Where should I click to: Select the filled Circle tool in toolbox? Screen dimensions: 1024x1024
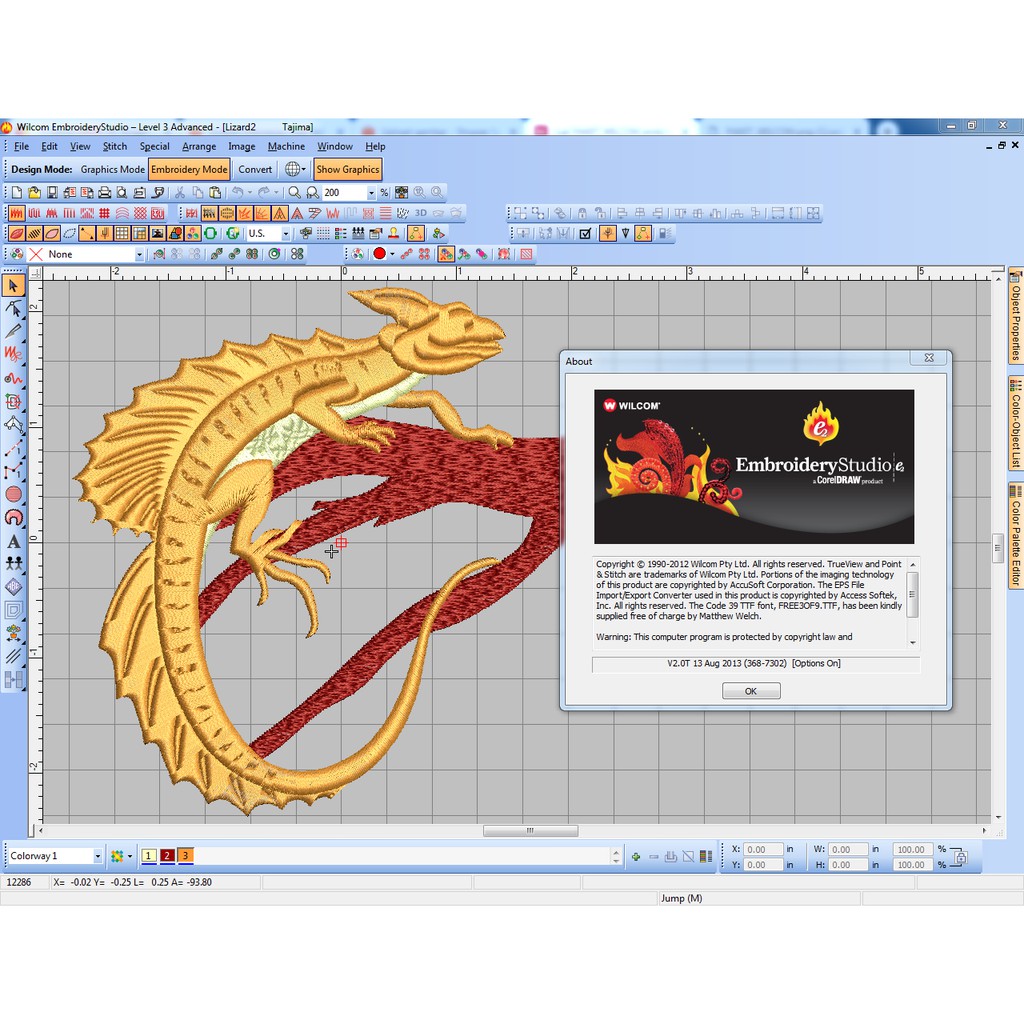point(14,494)
